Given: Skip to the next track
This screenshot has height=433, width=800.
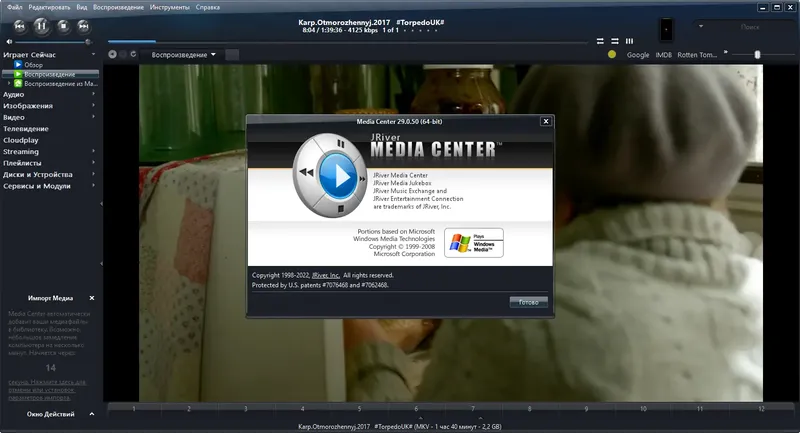Looking at the screenshot, I should tap(84, 26).
